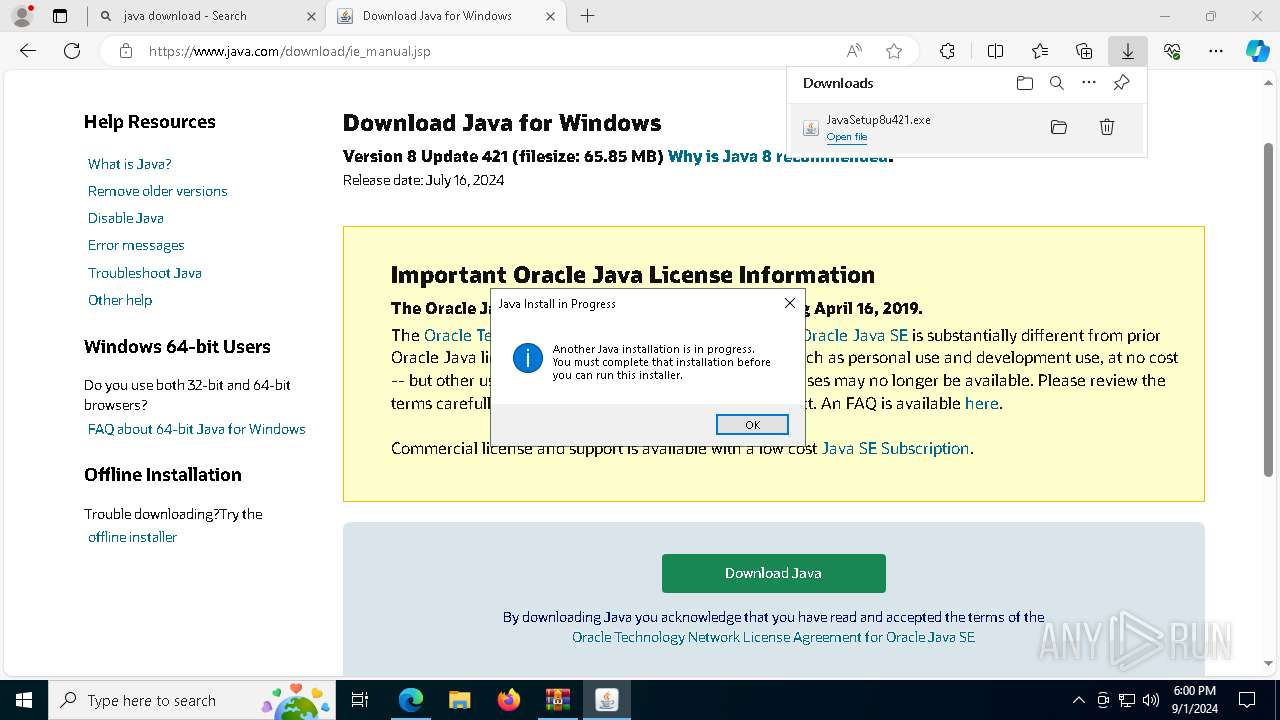This screenshot has height=720, width=1280.
Task: Open Task View on the taskbar
Action: tap(360, 700)
